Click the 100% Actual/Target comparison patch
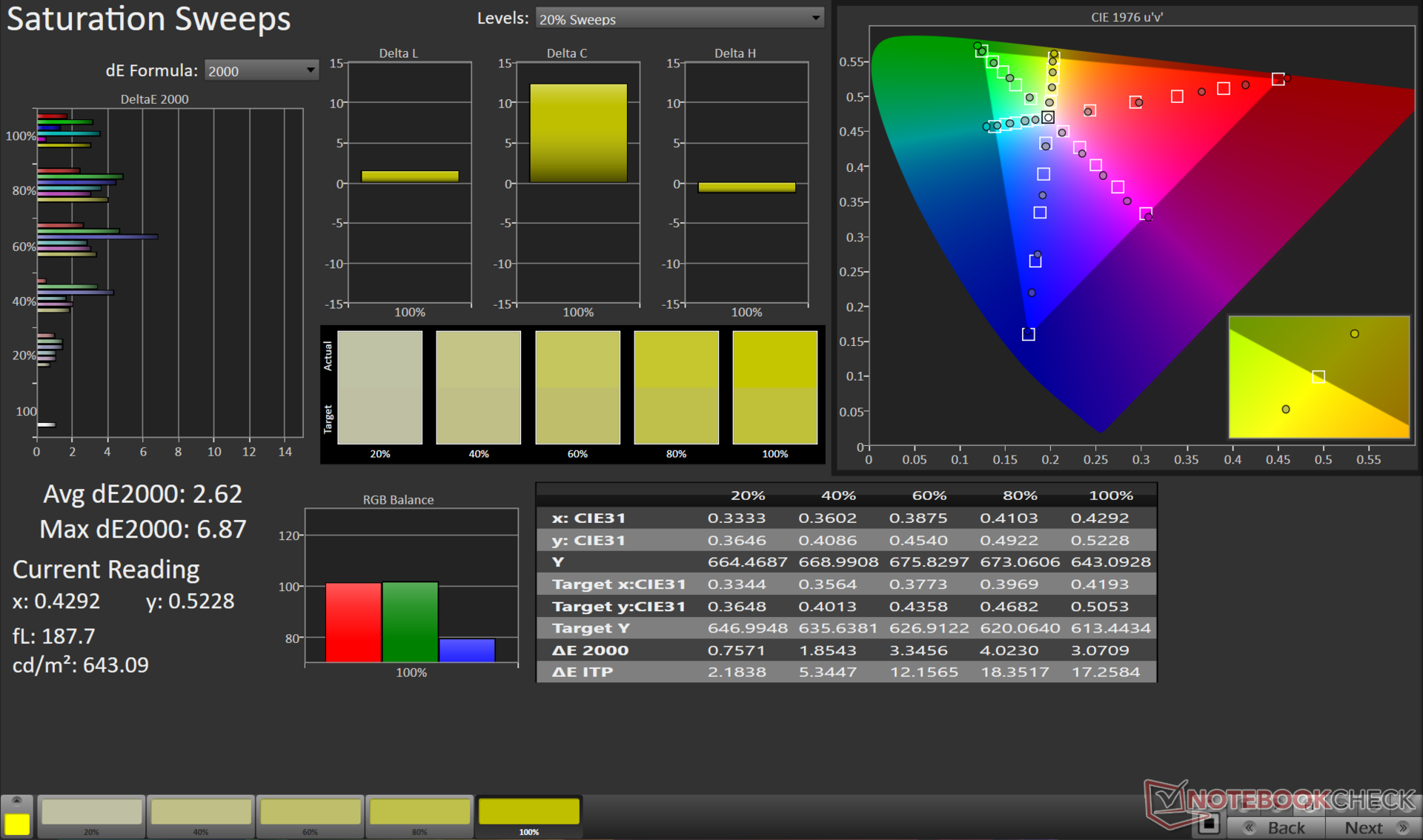The height and width of the screenshot is (840, 1423). pos(774,387)
